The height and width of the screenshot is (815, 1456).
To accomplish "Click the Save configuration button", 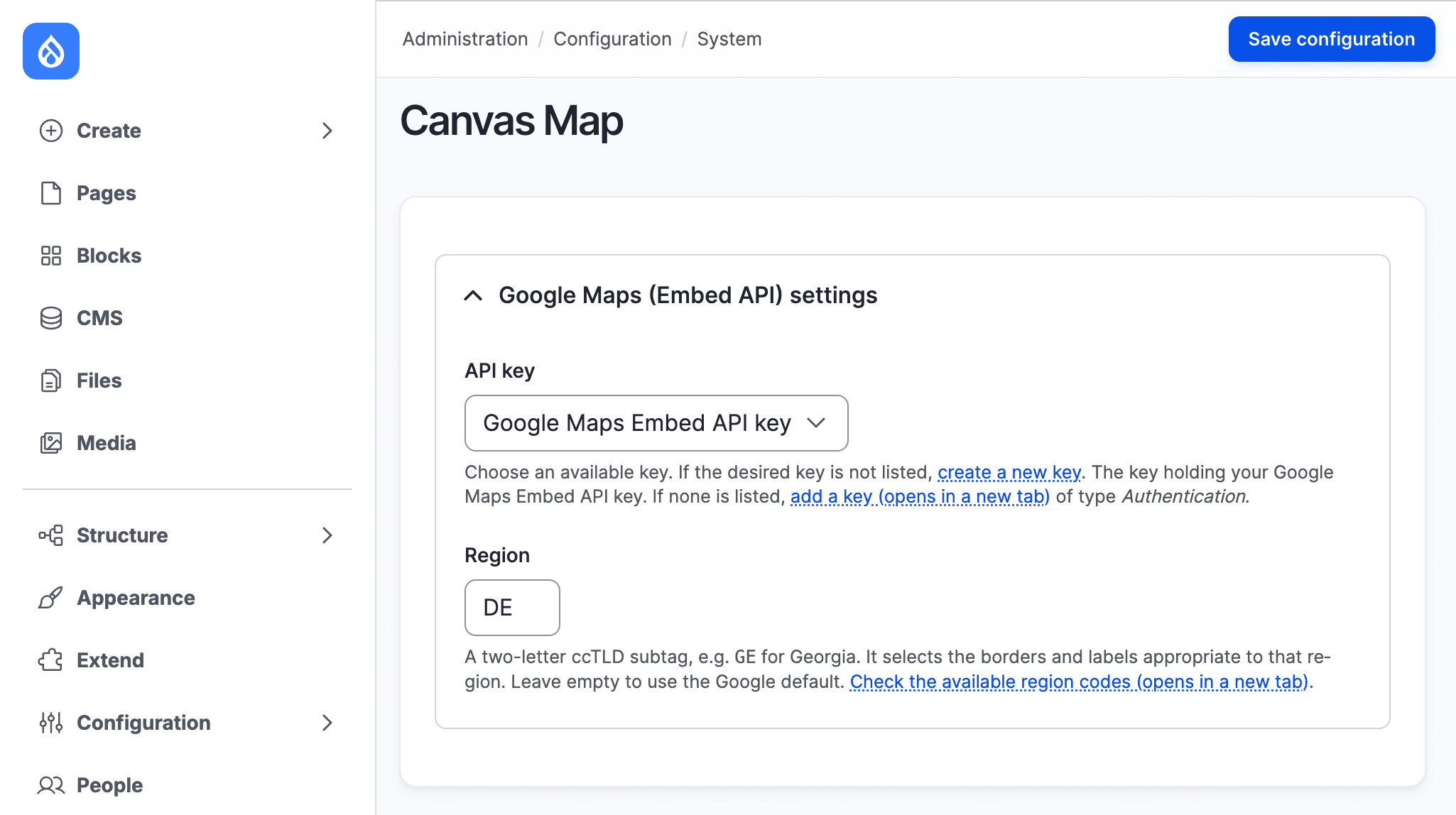I will click(1332, 39).
